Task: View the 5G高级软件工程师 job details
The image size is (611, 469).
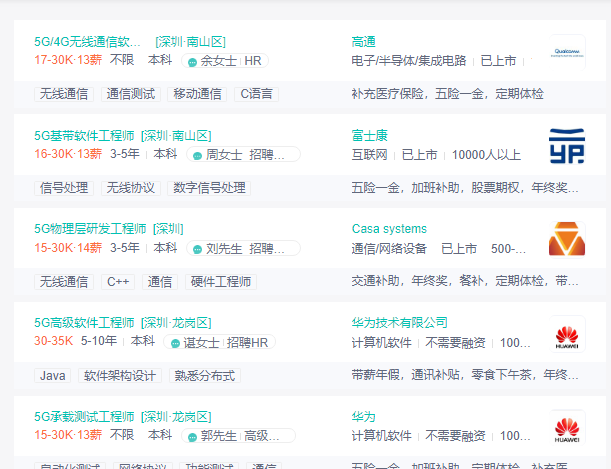Action: (84, 323)
